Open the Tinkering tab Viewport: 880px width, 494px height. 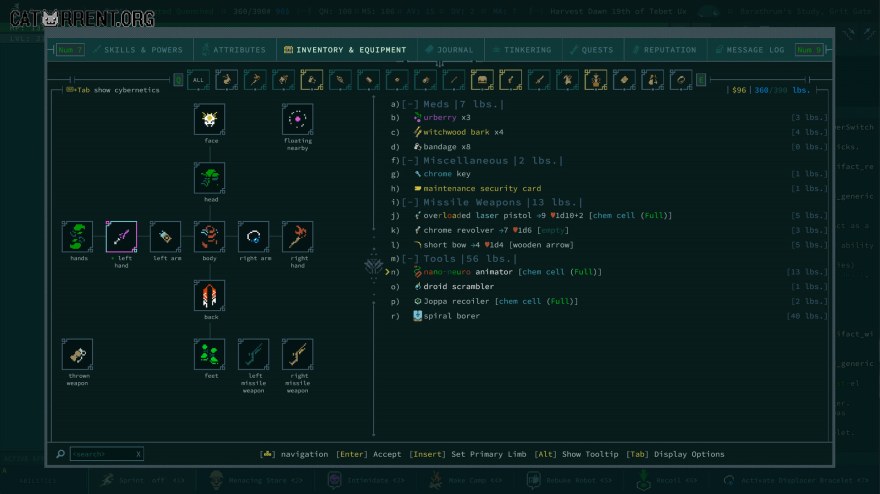[522, 50]
